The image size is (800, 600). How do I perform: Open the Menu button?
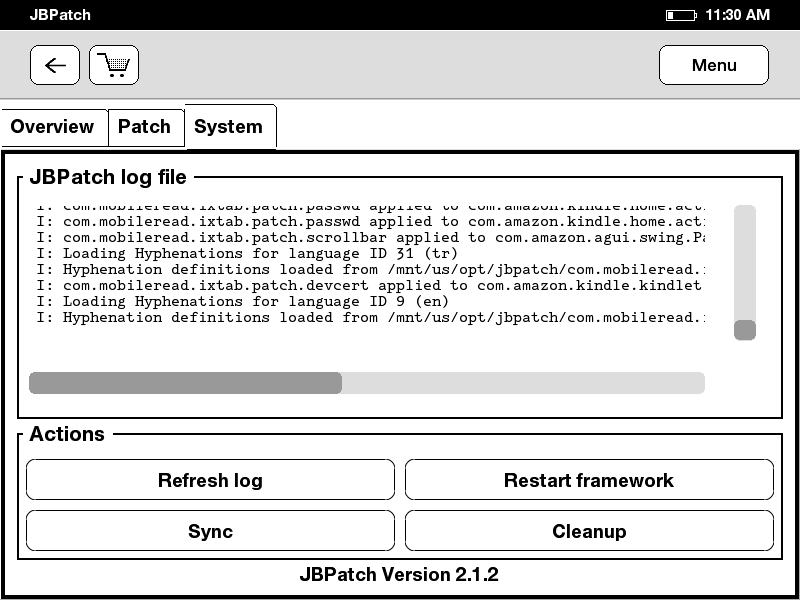point(714,65)
